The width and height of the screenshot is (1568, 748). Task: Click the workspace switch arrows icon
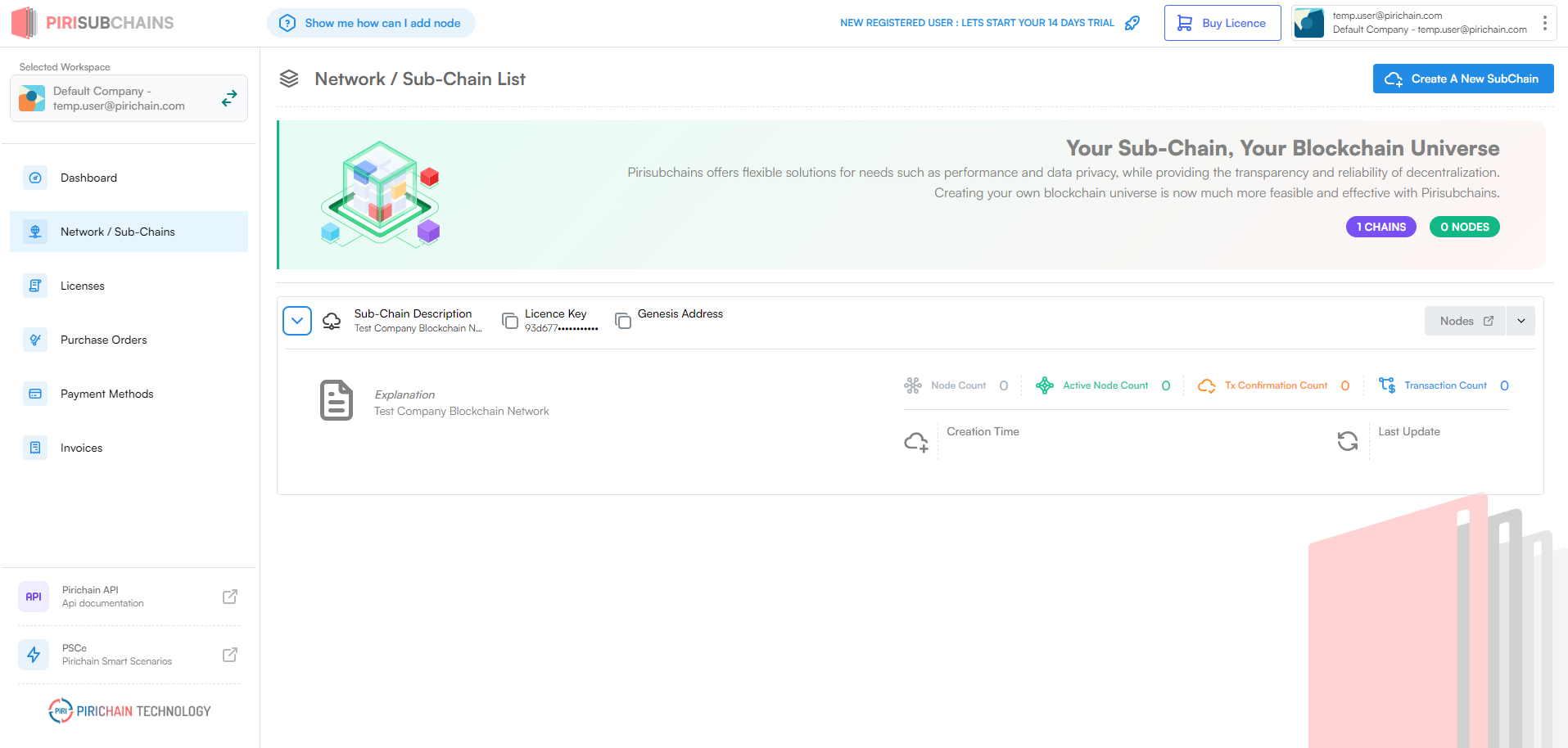click(x=229, y=97)
